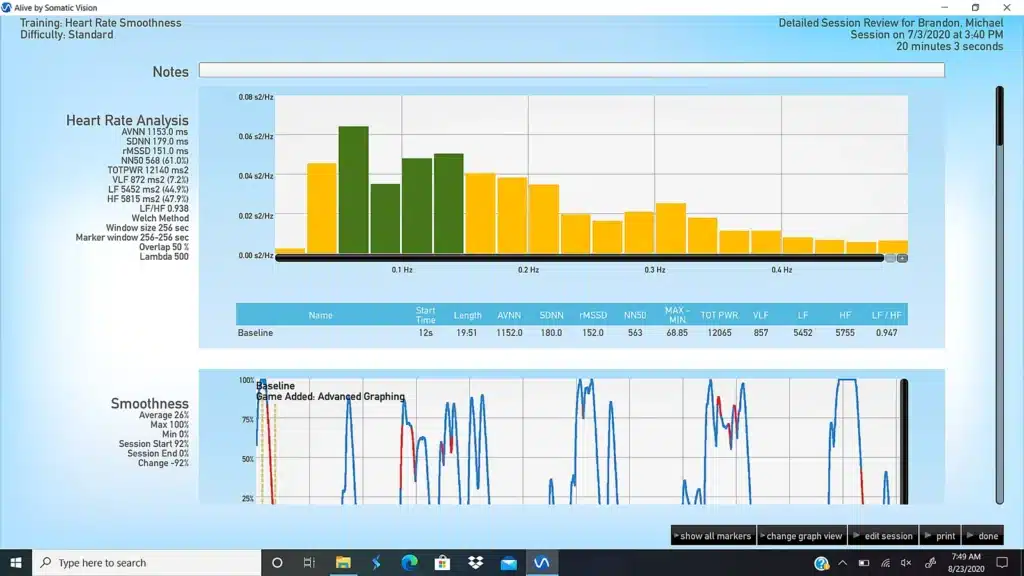Click the NN50 column header
The width and height of the screenshot is (1024, 576).
pos(635,315)
